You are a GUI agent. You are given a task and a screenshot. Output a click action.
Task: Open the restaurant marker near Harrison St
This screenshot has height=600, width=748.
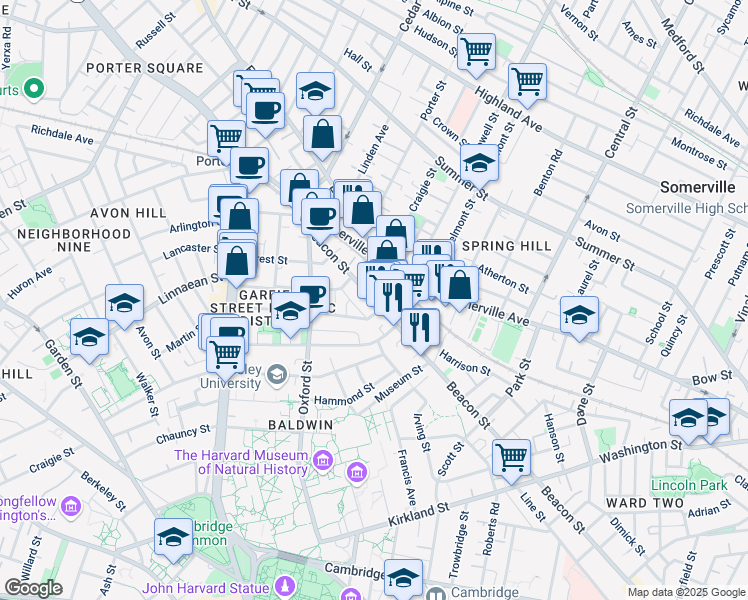click(420, 329)
